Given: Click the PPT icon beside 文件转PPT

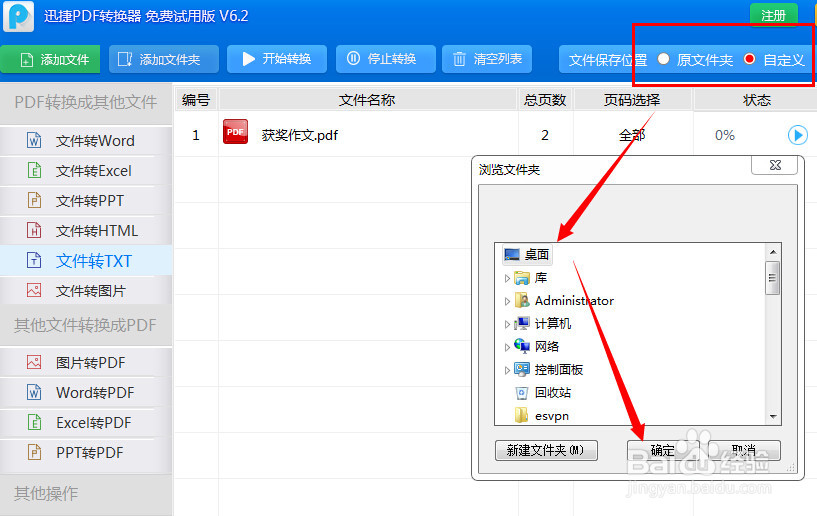Looking at the screenshot, I should pyautogui.click(x=34, y=201).
